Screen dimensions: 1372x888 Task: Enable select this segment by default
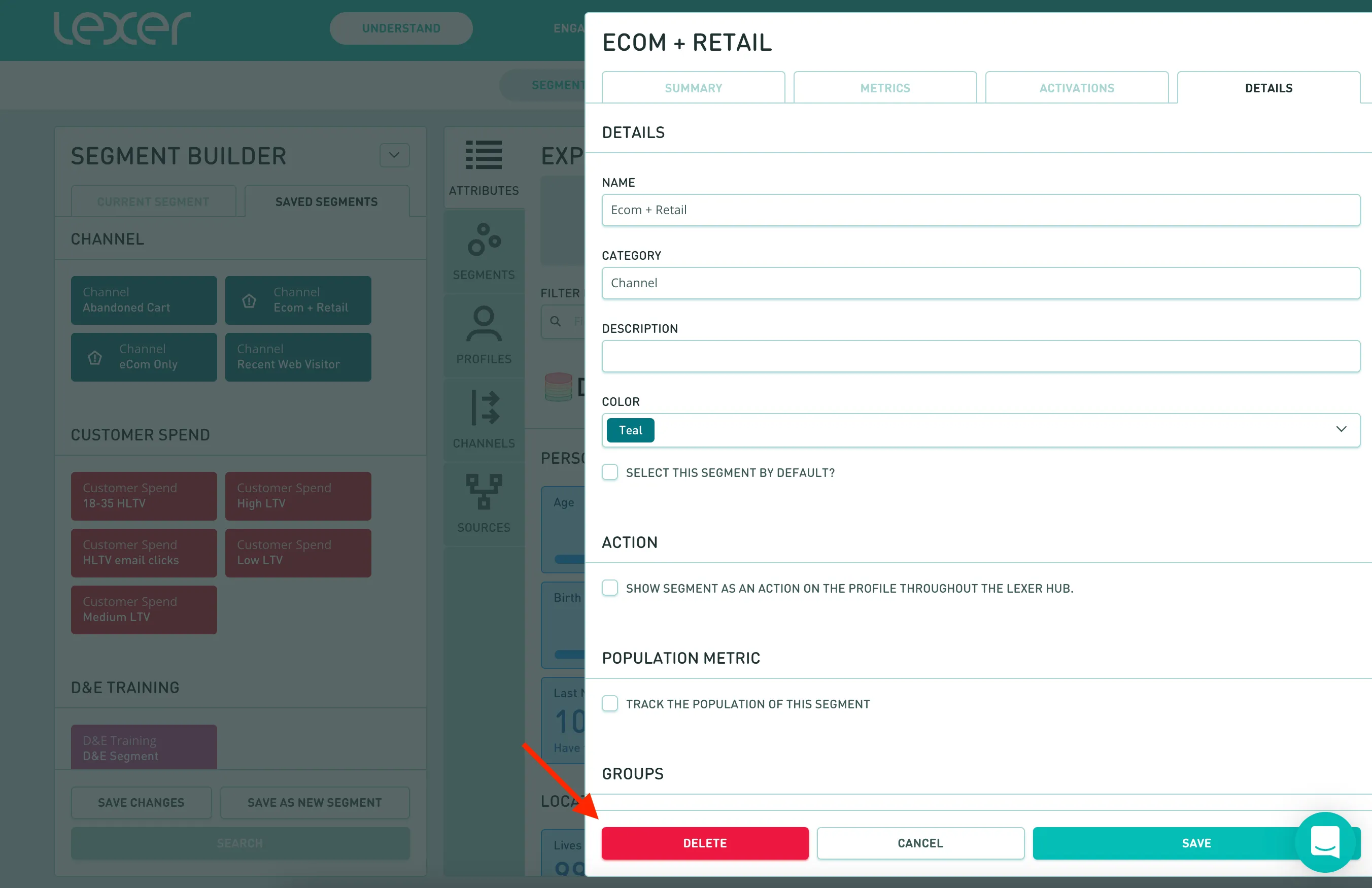[610, 472]
